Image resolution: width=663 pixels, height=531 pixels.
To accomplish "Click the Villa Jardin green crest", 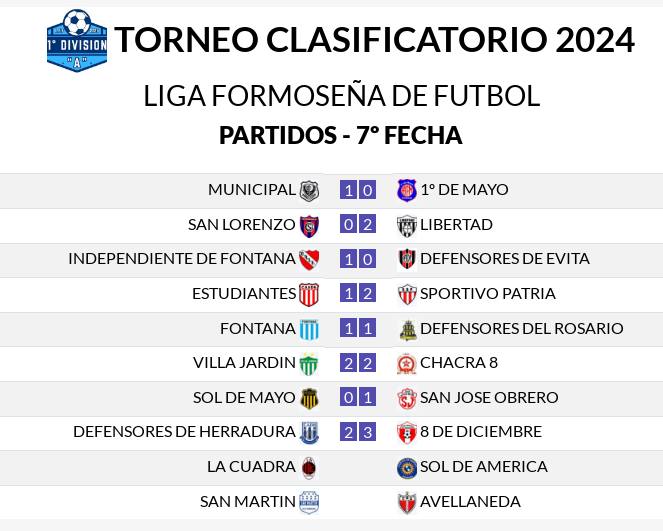I will coord(309,364).
